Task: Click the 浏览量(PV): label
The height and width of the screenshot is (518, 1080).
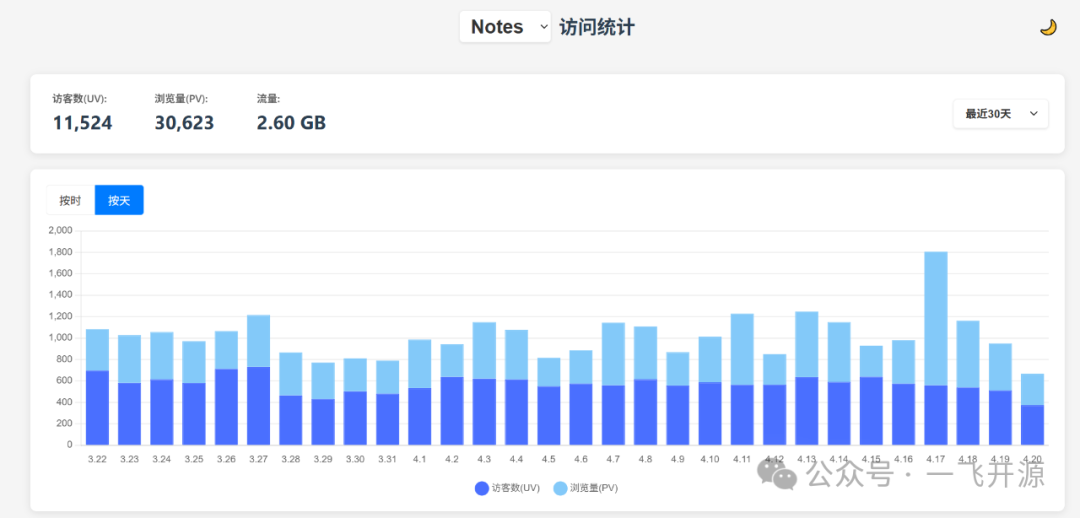Action: [182, 99]
